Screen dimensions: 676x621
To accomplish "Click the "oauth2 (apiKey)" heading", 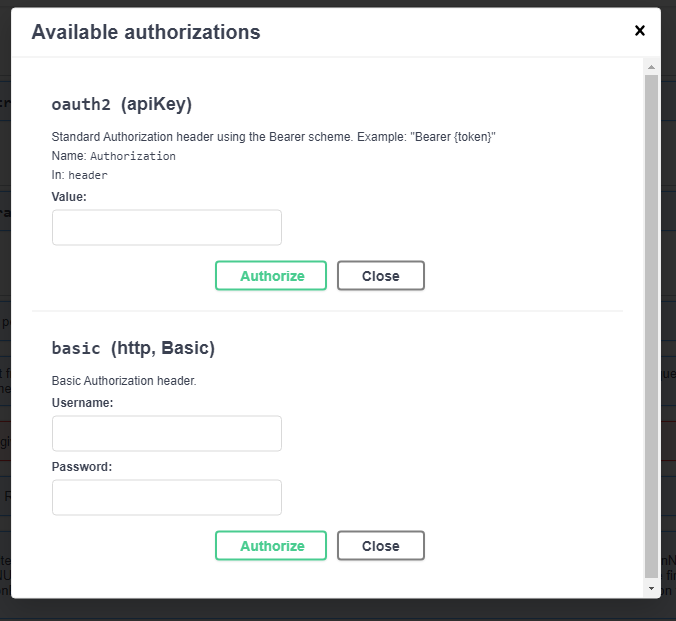I will 121,104.
